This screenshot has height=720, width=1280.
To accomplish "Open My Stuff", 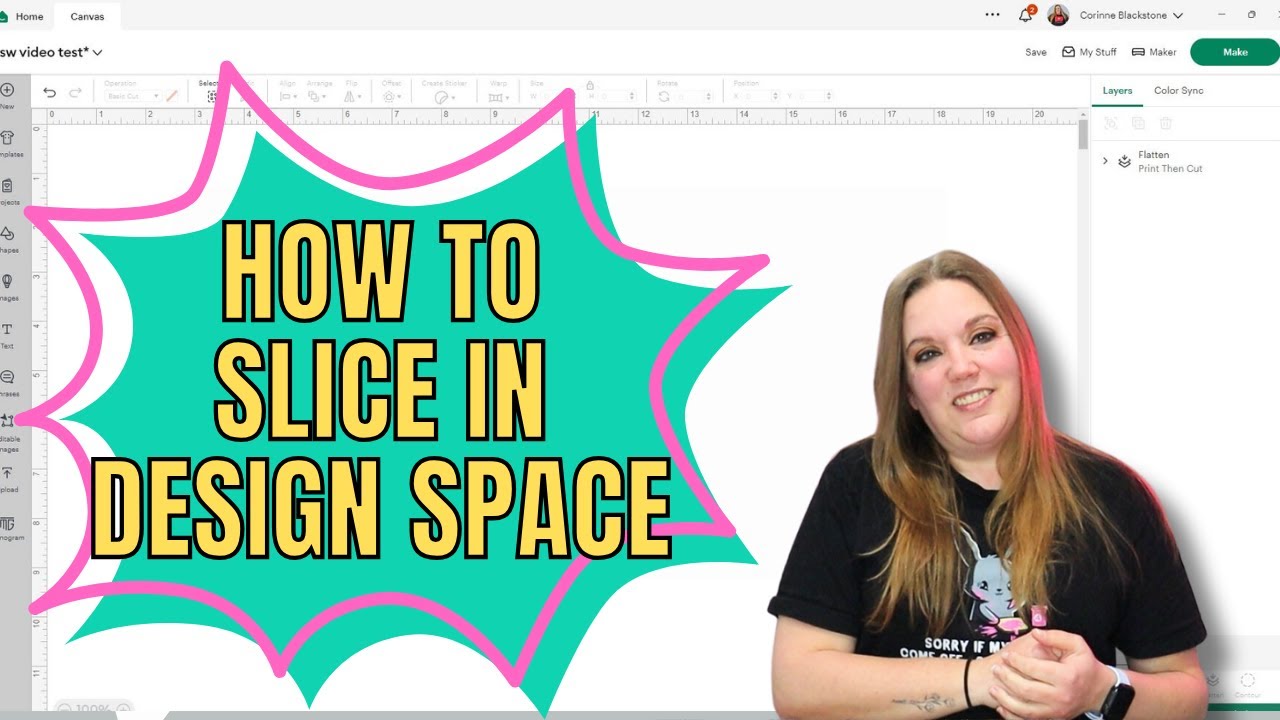I will click(x=1089, y=52).
